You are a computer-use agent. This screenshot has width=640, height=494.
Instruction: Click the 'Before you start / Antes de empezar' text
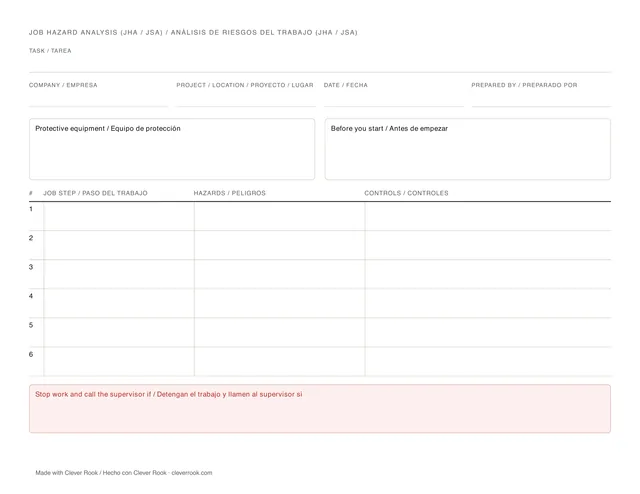point(389,129)
